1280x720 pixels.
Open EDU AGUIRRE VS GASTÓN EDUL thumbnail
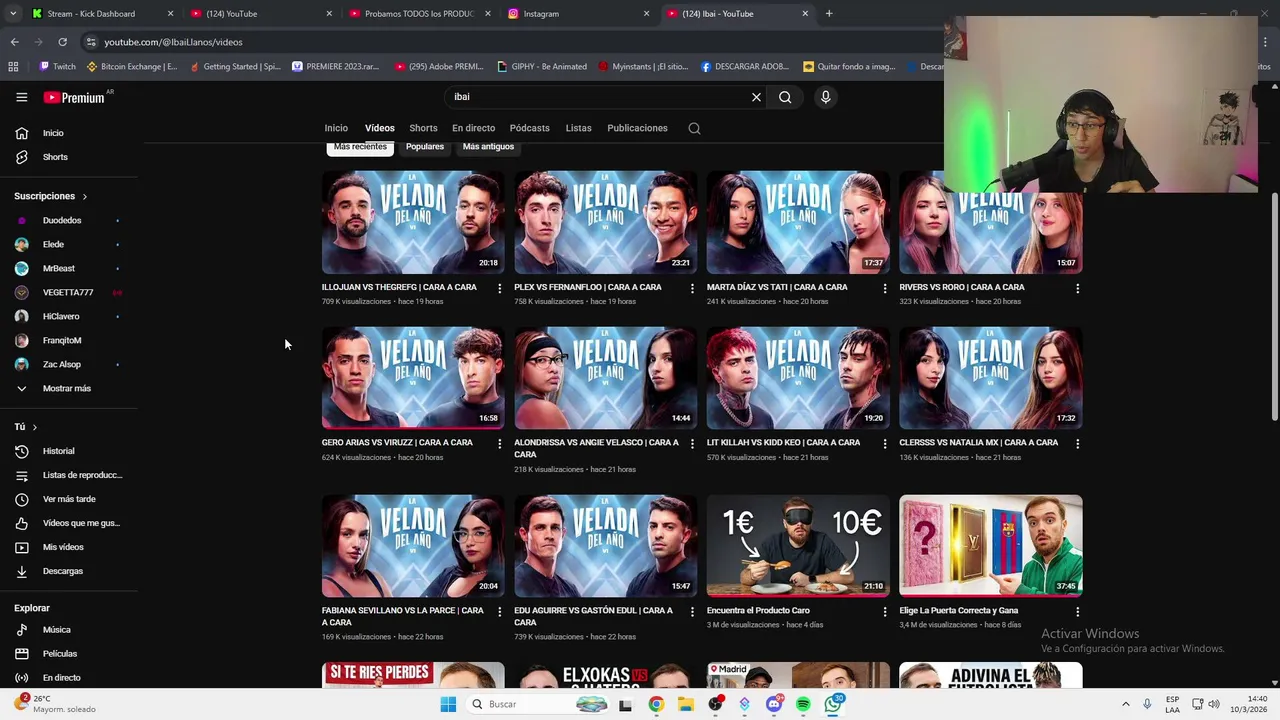point(605,545)
